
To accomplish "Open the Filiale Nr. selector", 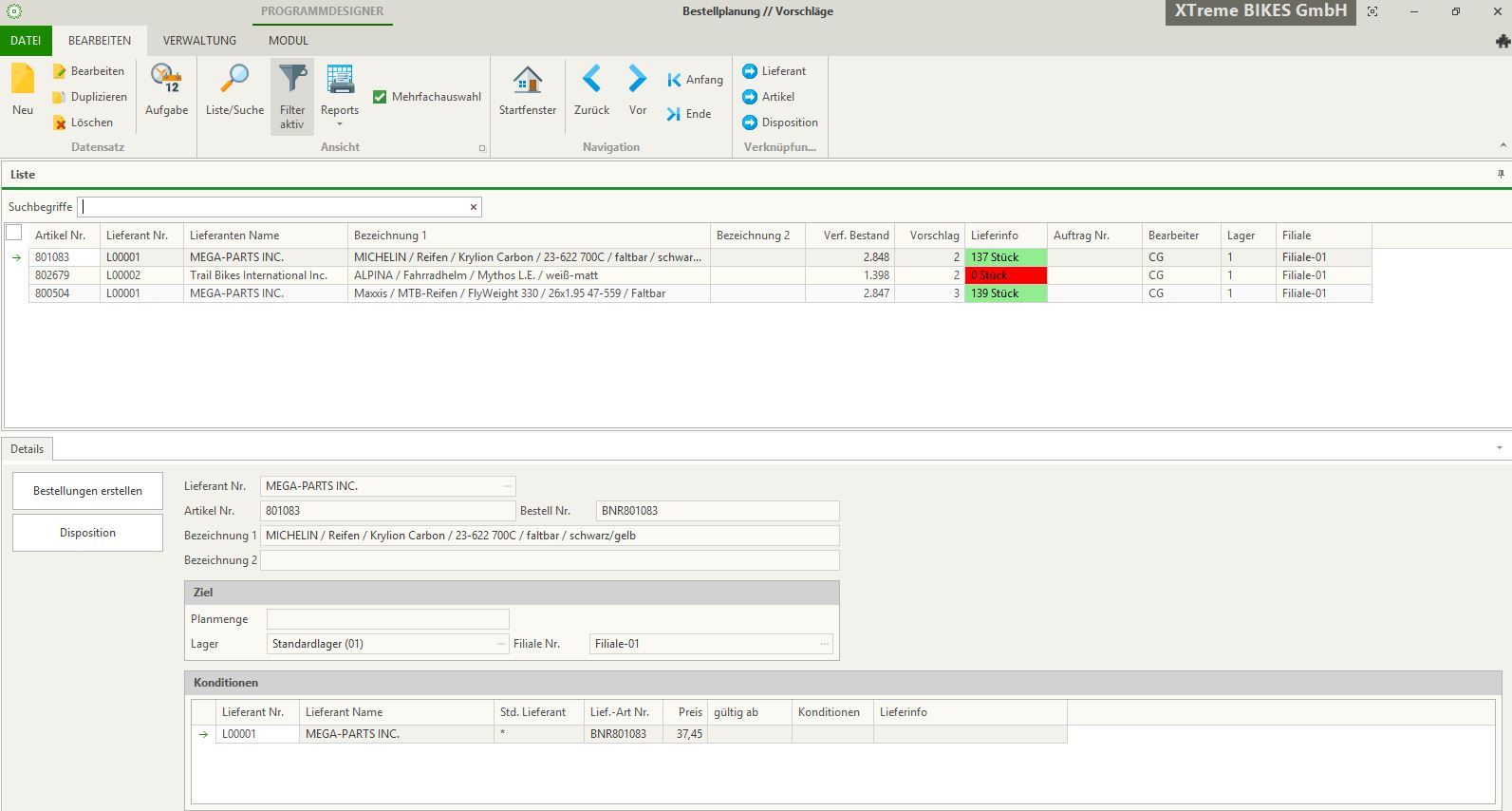I will (x=825, y=644).
